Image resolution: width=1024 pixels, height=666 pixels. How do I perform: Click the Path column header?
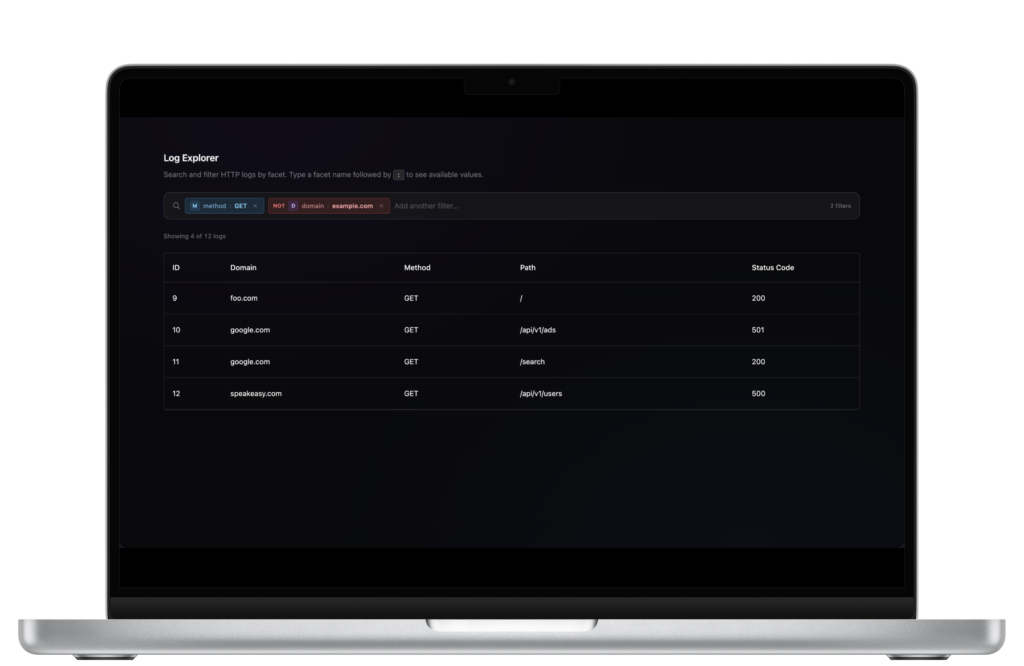(528, 268)
